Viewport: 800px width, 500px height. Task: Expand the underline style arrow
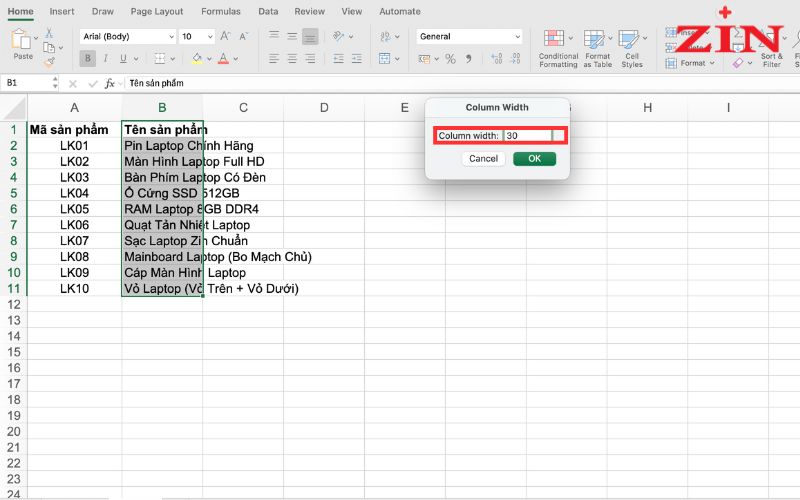tap(136, 59)
